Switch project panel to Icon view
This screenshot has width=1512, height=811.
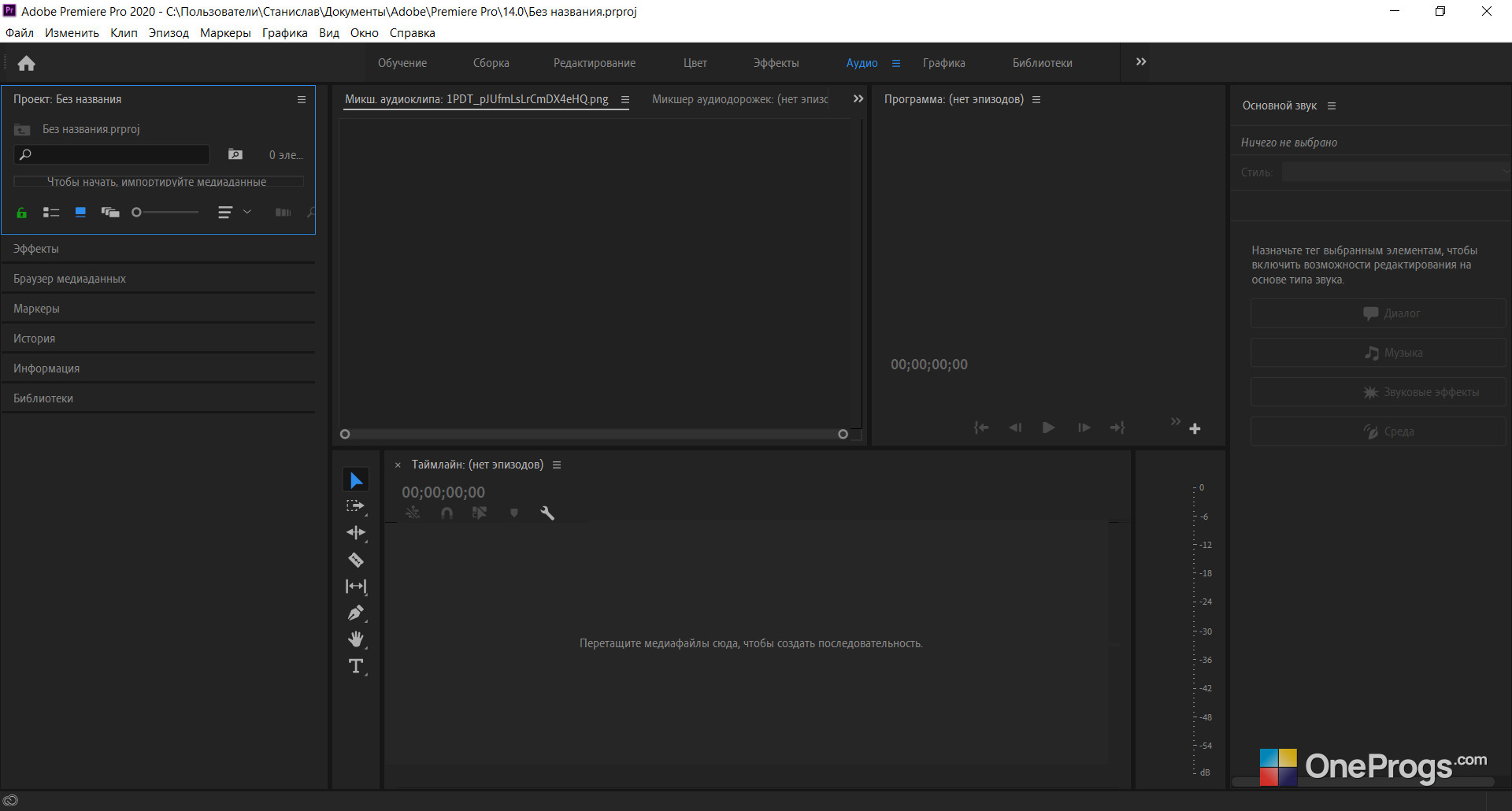point(80,213)
